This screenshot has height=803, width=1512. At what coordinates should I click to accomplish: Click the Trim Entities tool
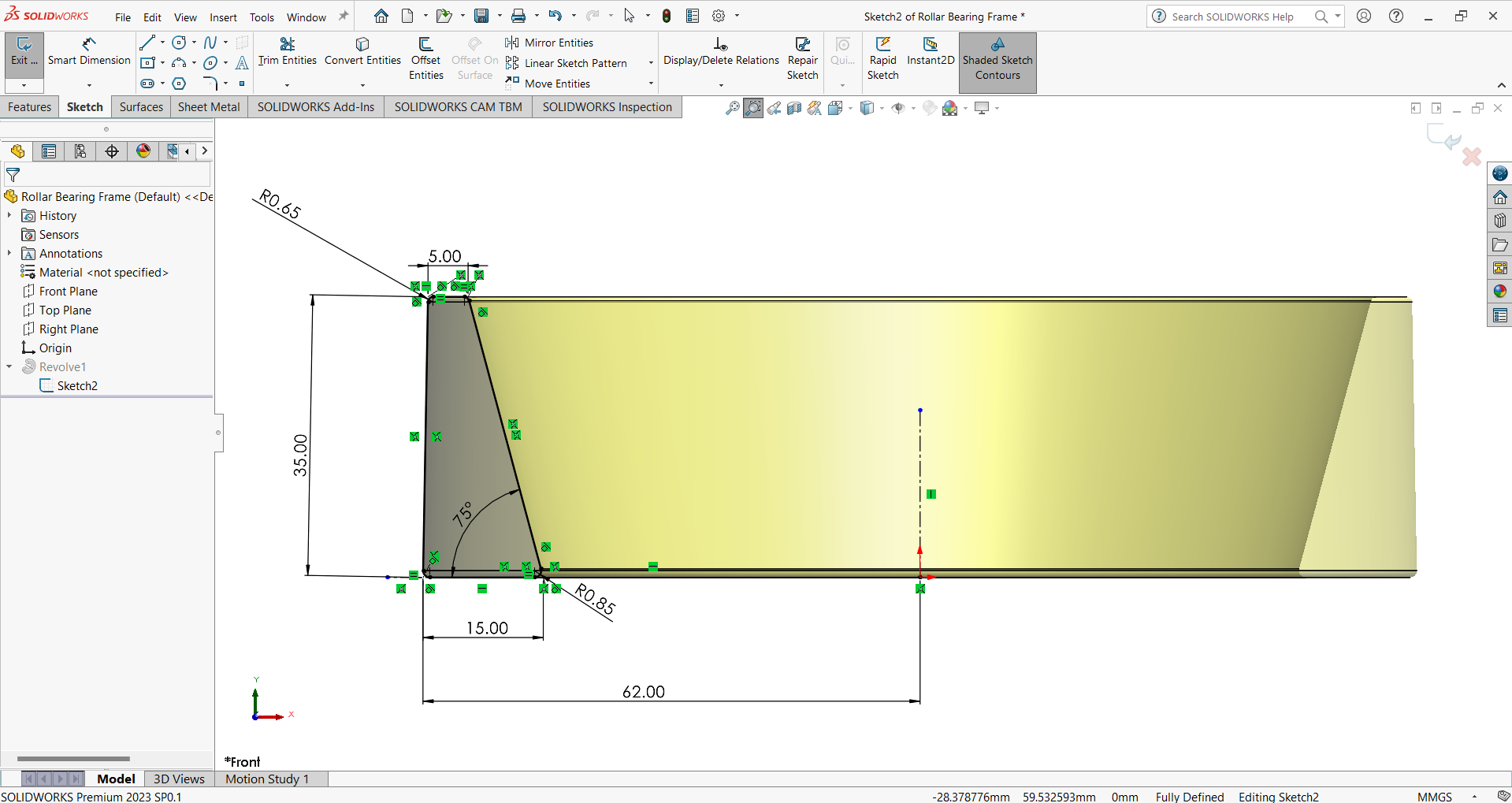(x=287, y=52)
